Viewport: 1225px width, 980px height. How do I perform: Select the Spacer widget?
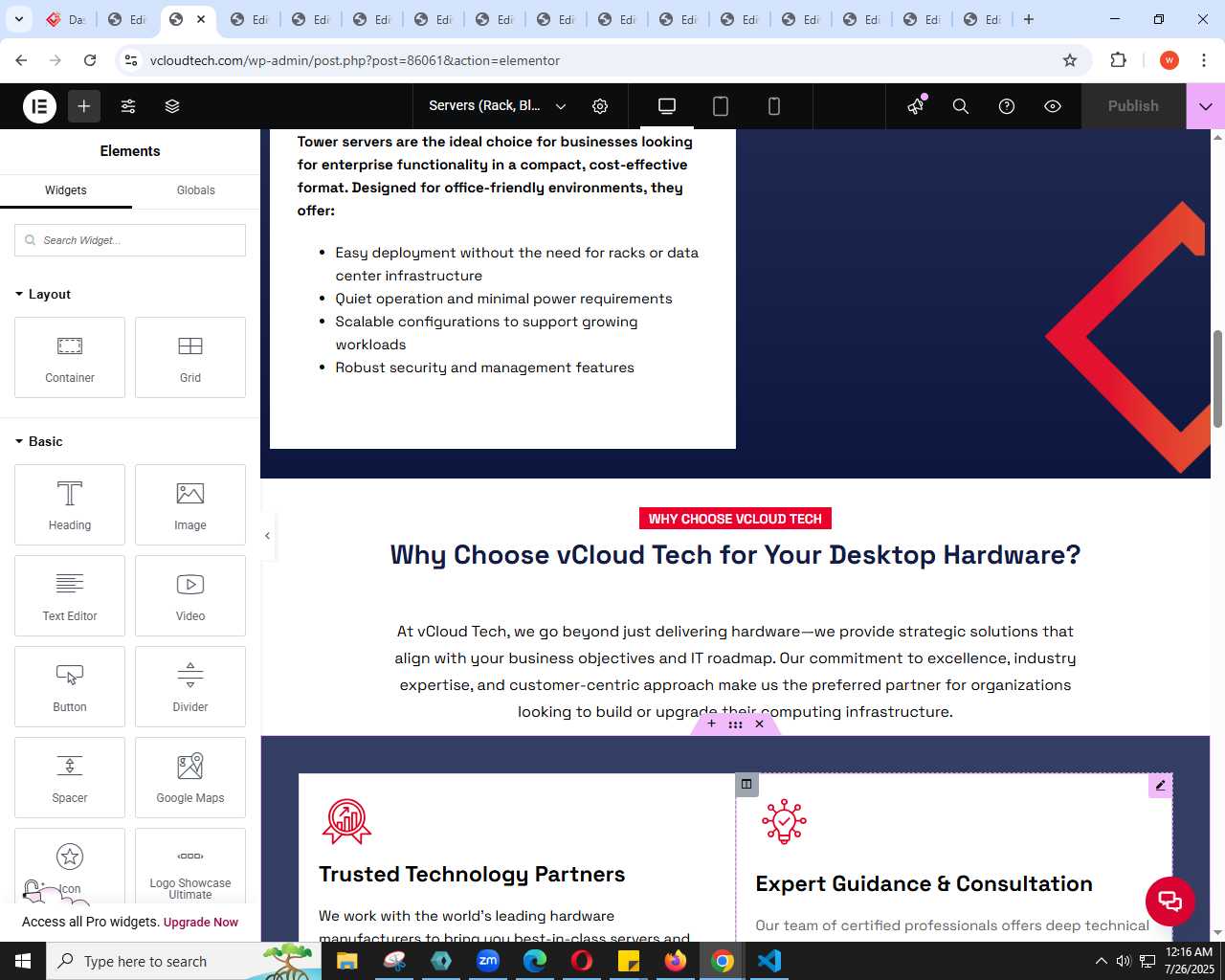click(70, 777)
